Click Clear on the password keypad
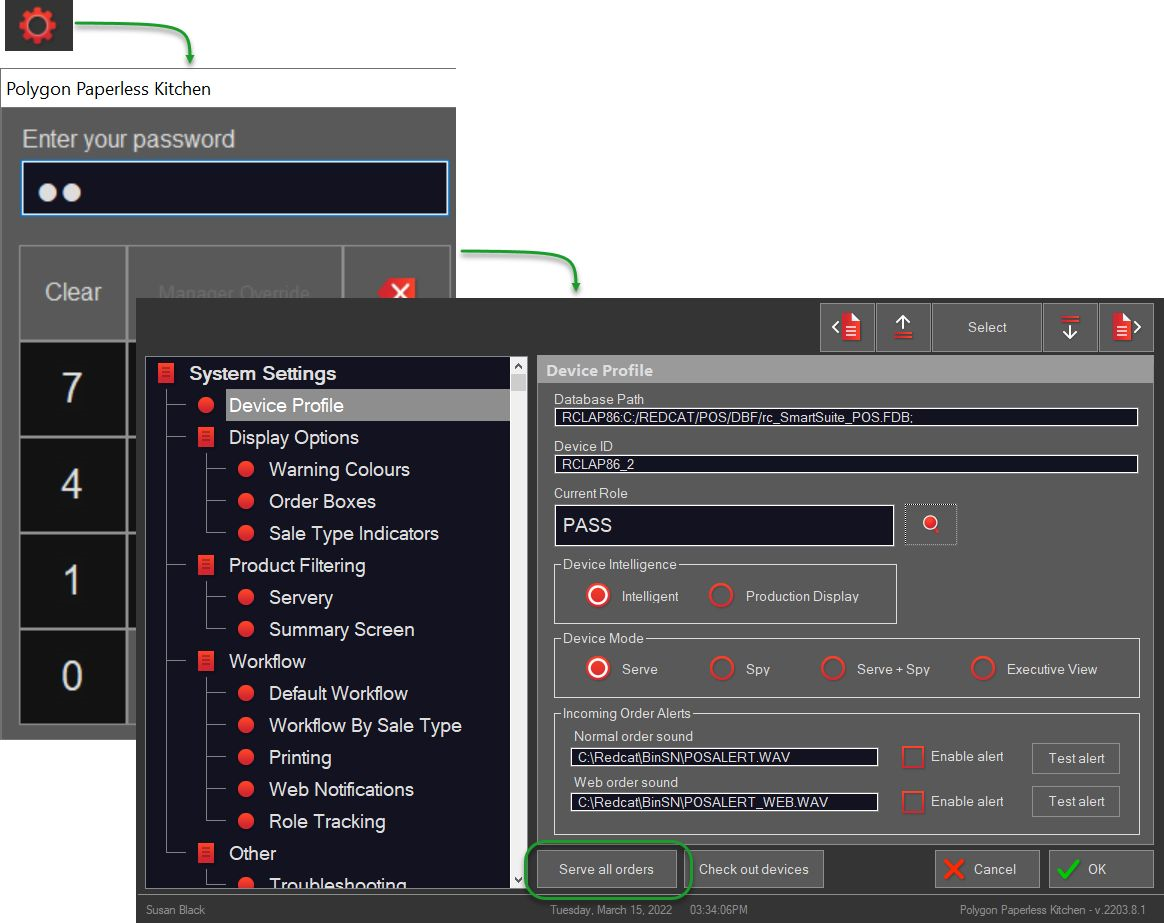1164x923 pixels. click(x=73, y=292)
